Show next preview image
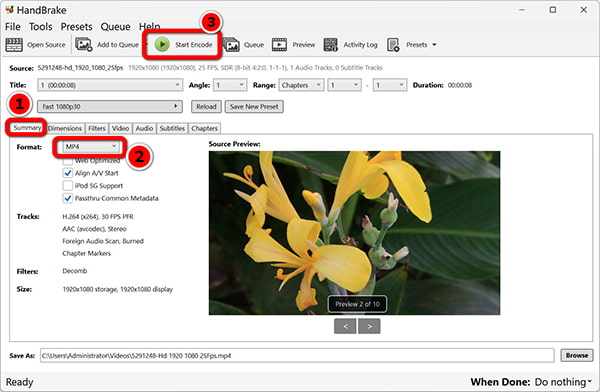 369,326
